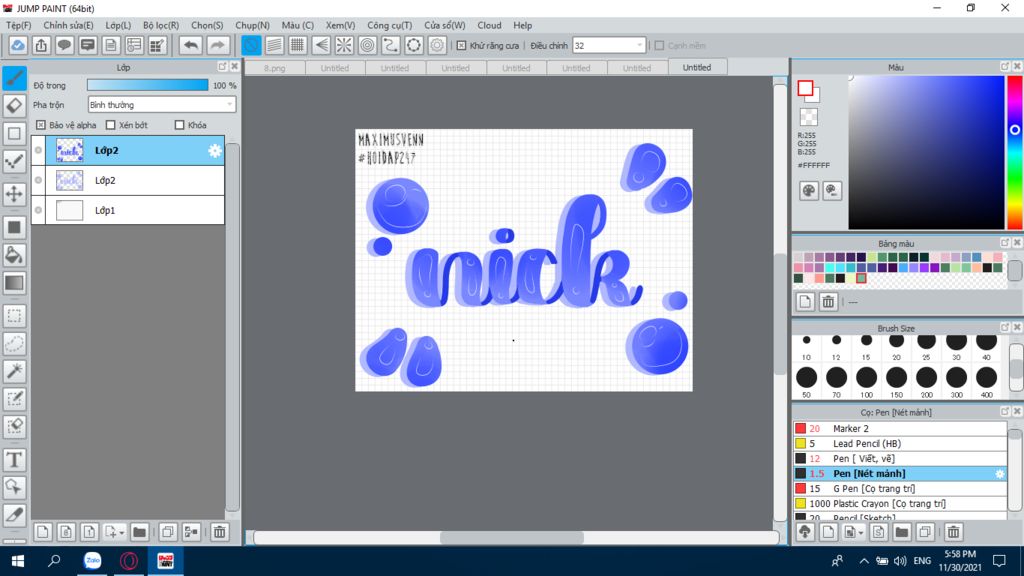
Task: Enable the parallel lines snap guide
Action: [274, 45]
